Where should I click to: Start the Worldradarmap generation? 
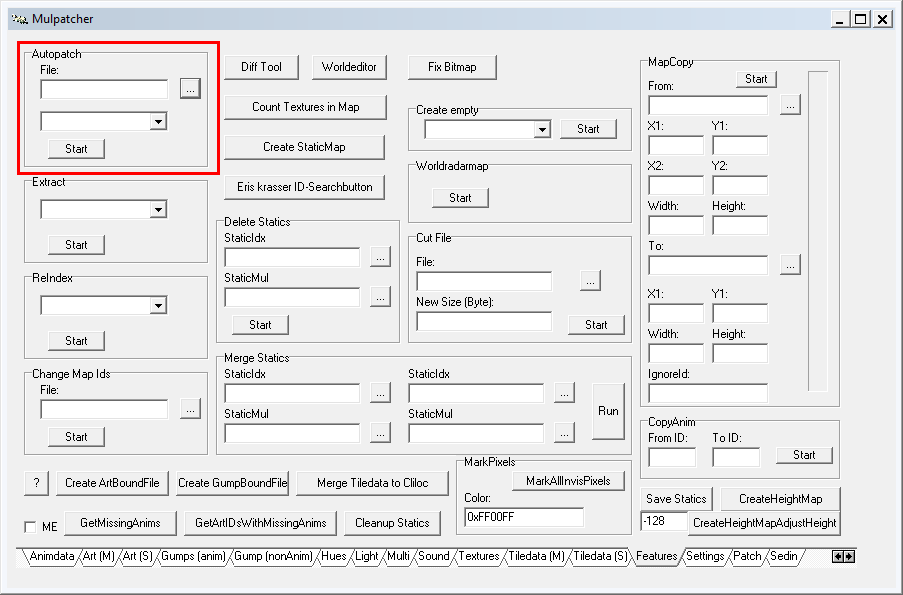[460, 198]
